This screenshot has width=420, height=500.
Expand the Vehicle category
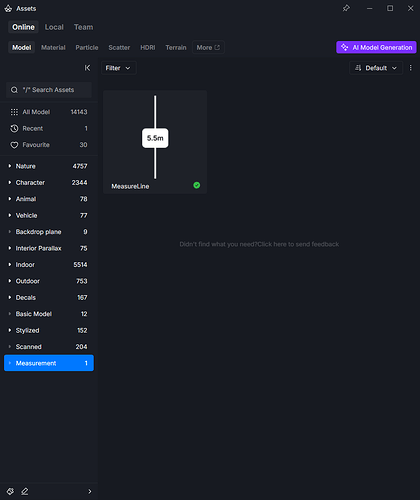coord(10,215)
